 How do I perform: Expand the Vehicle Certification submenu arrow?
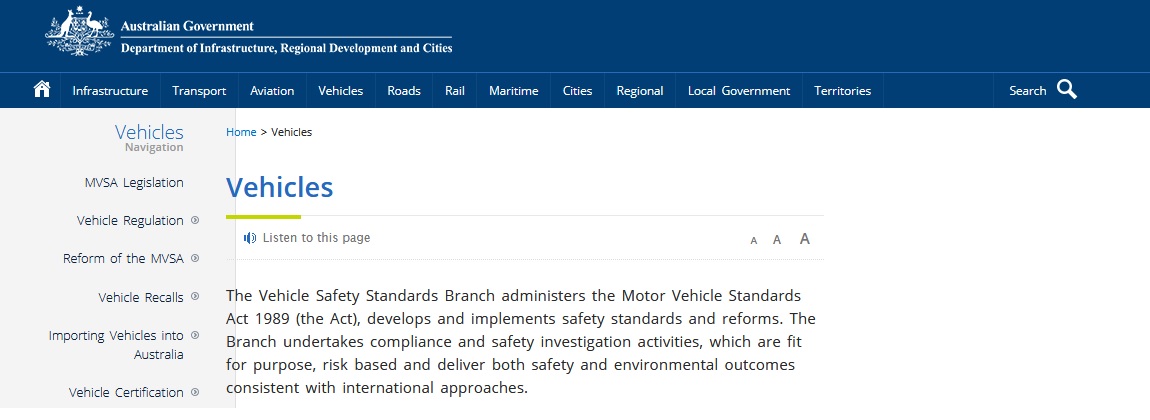[195, 392]
